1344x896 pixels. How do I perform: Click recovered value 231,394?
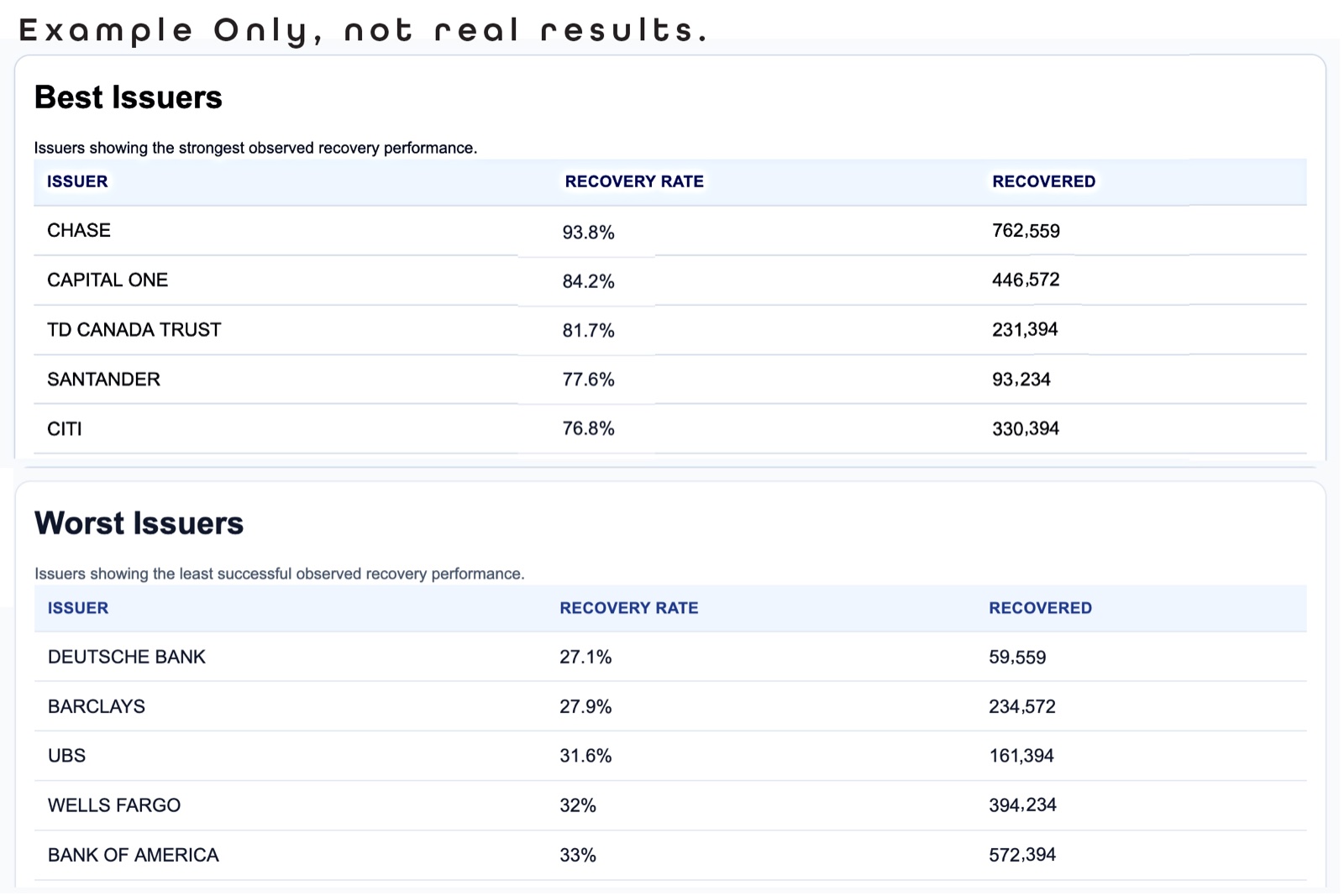pyautogui.click(x=1025, y=329)
